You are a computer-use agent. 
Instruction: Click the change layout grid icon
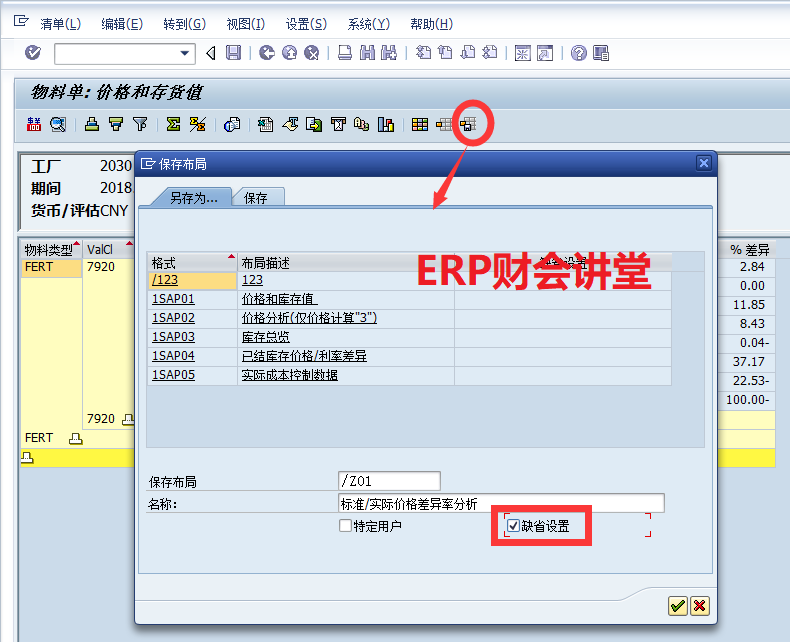[420, 125]
